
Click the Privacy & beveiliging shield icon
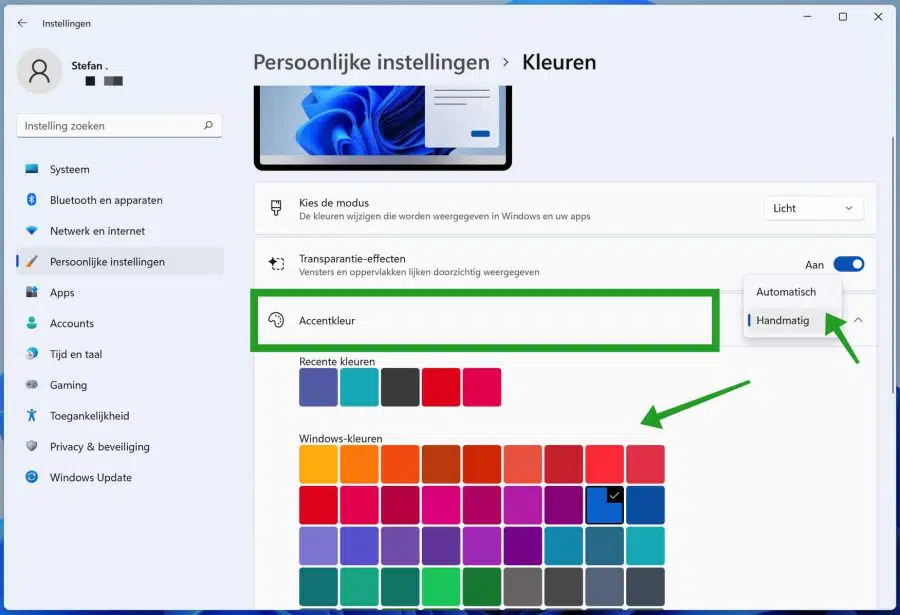[x=32, y=446]
